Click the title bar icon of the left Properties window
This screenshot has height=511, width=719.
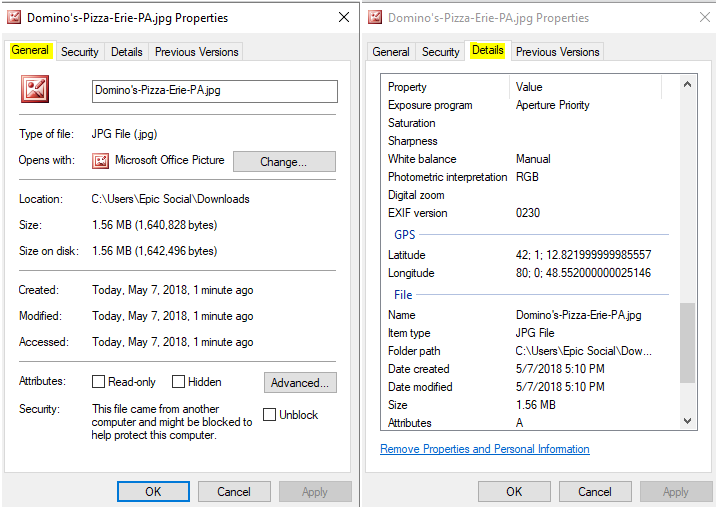point(15,17)
